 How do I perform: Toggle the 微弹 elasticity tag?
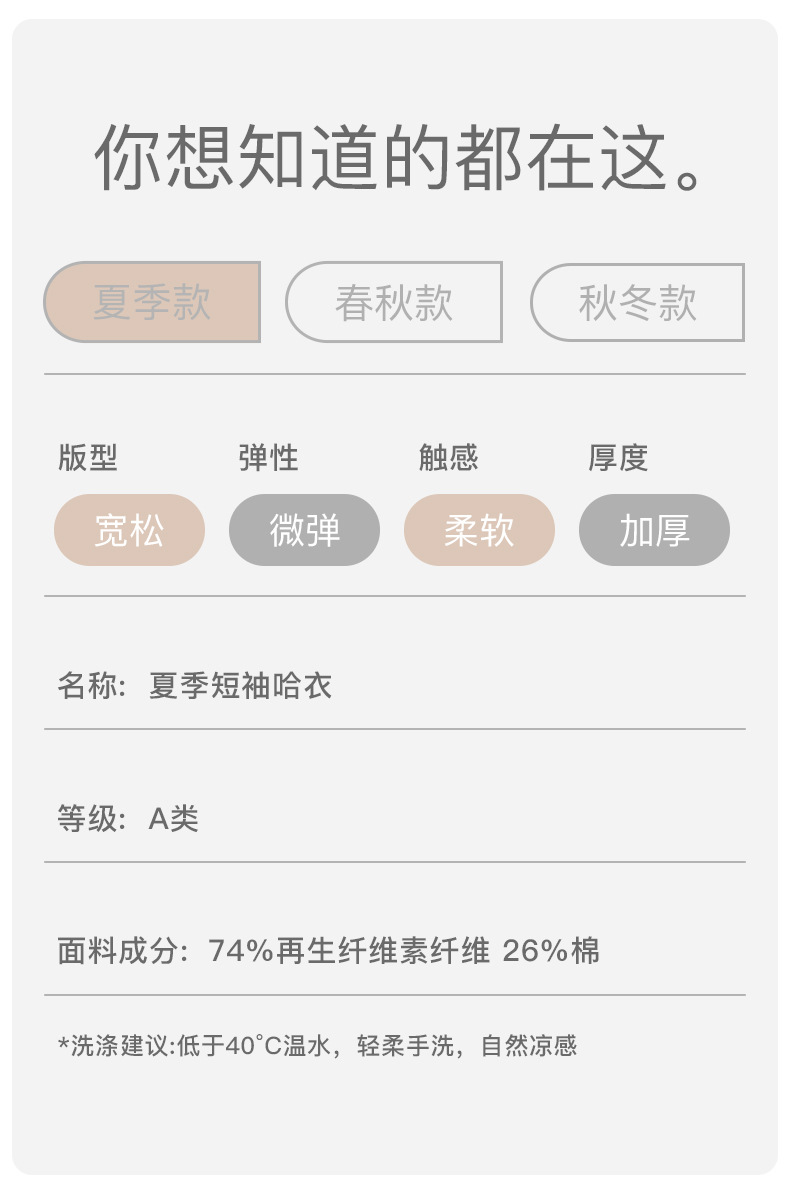304,530
